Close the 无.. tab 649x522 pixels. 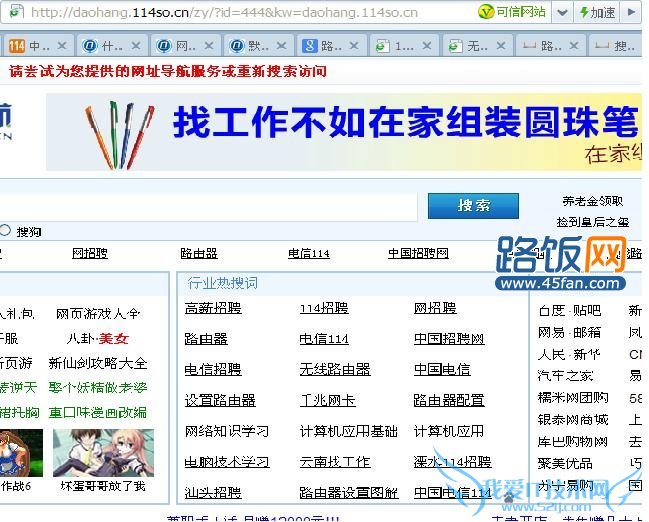501,46
